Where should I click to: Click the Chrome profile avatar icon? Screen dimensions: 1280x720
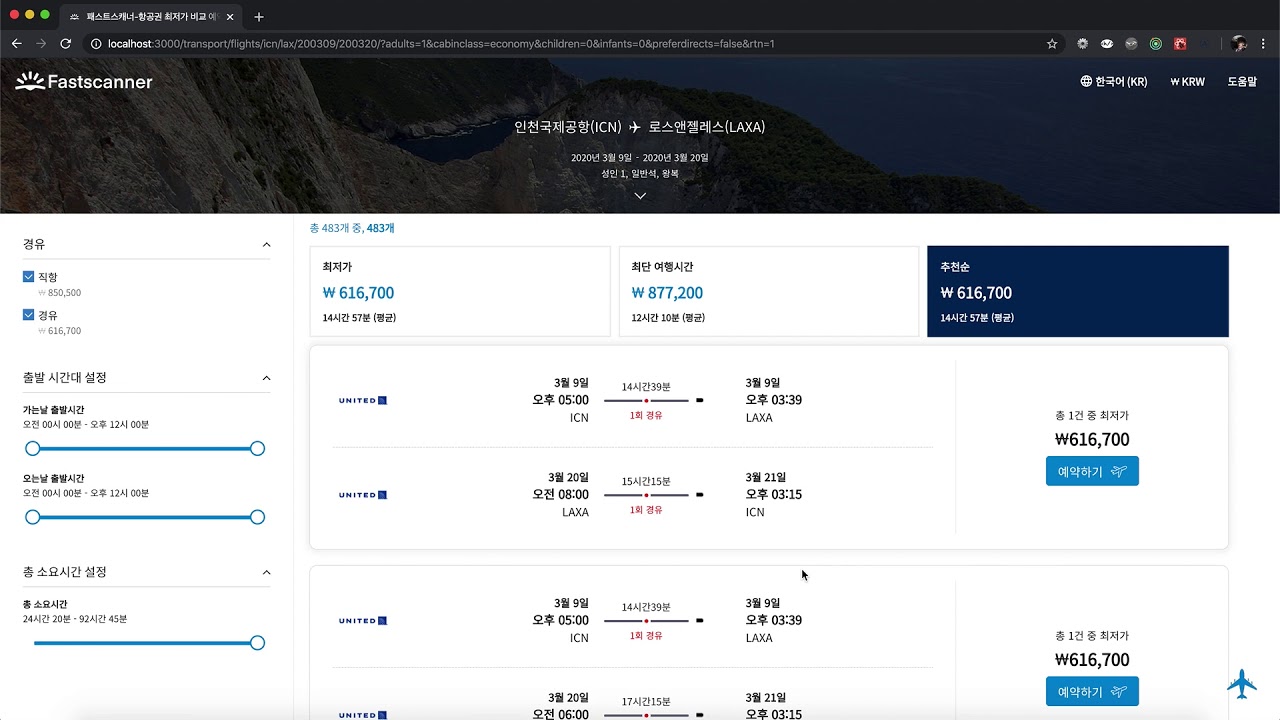[x=1239, y=44]
